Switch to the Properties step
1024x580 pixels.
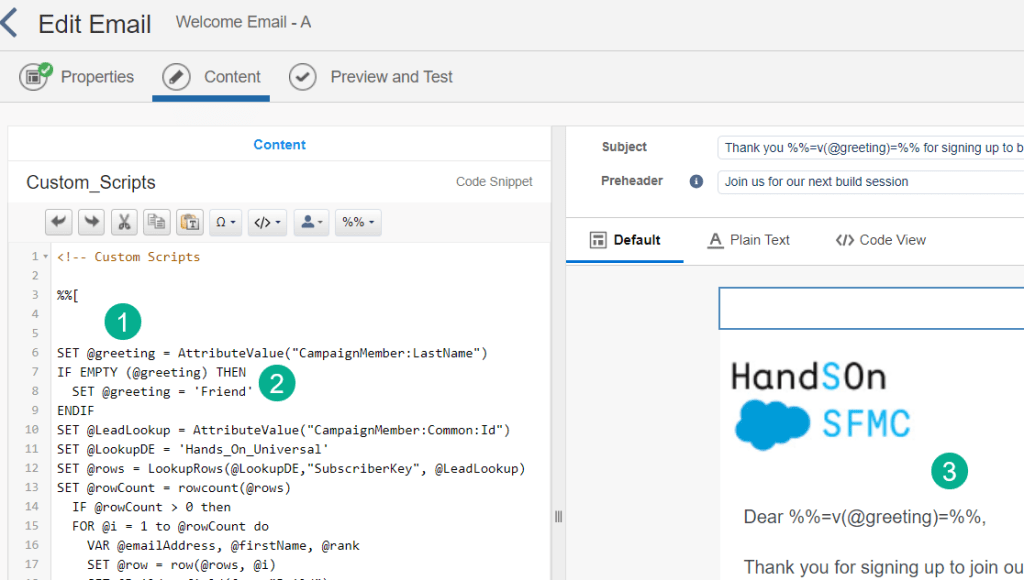(78, 77)
